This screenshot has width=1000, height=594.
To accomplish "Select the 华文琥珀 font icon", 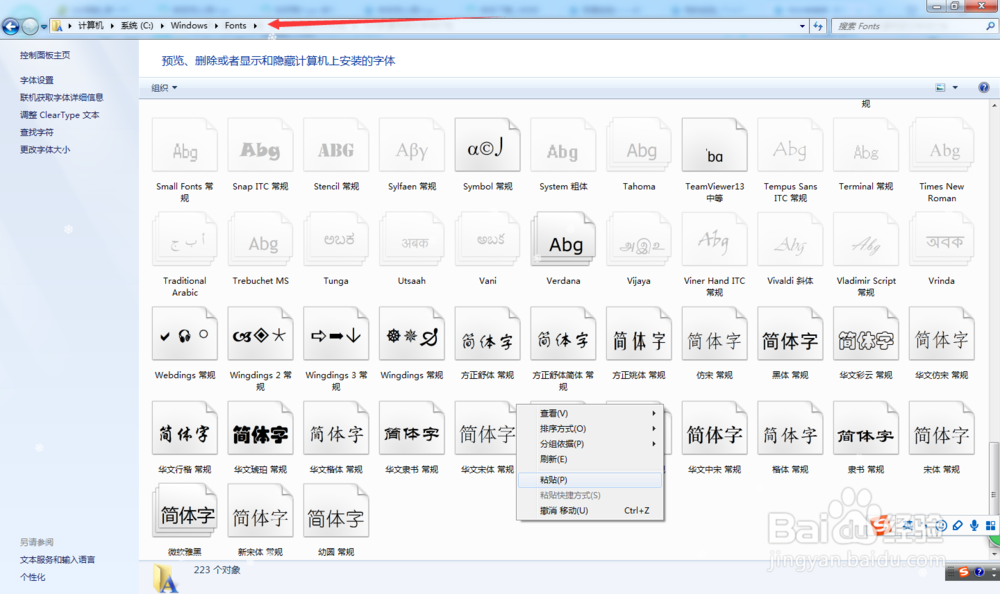I will [x=260, y=429].
